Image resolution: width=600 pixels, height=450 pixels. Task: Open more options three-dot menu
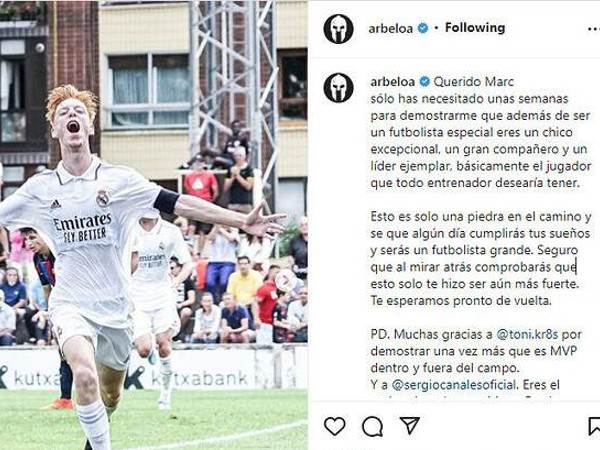[593, 29]
